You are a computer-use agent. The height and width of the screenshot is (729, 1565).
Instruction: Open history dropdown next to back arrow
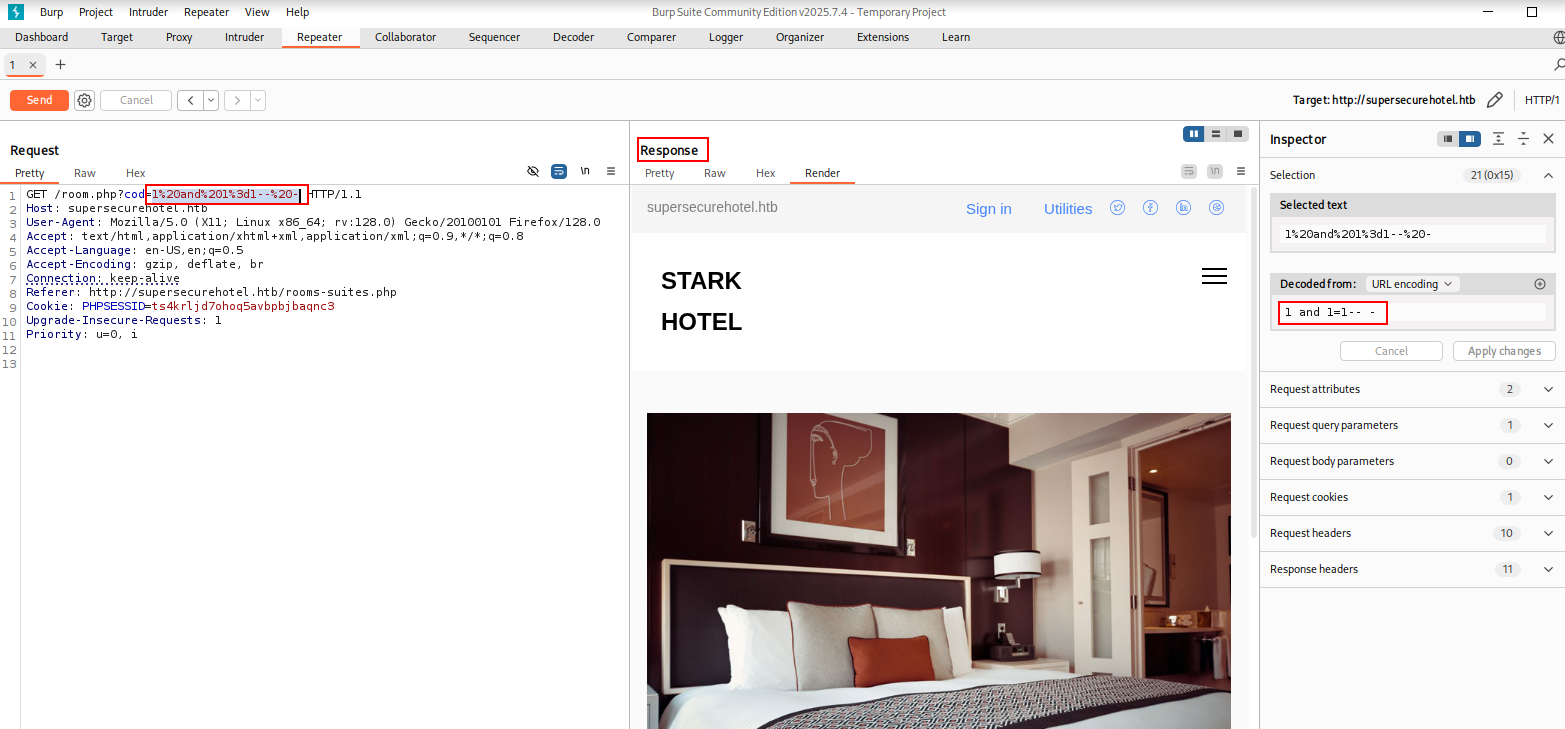pyautogui.click(x=211, y=100)
